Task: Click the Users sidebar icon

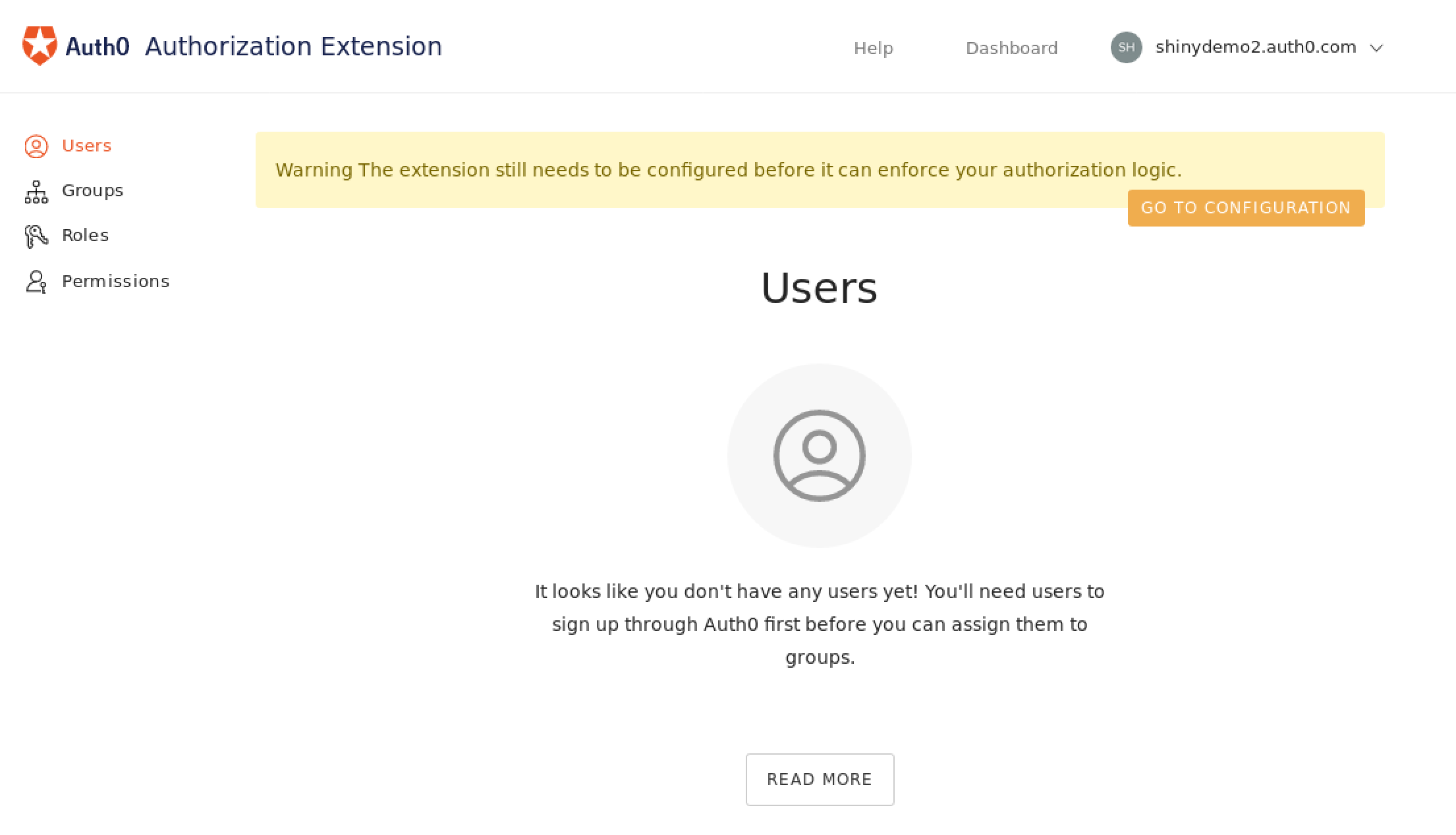Action: pyautogui.click(x=36, y=146)
